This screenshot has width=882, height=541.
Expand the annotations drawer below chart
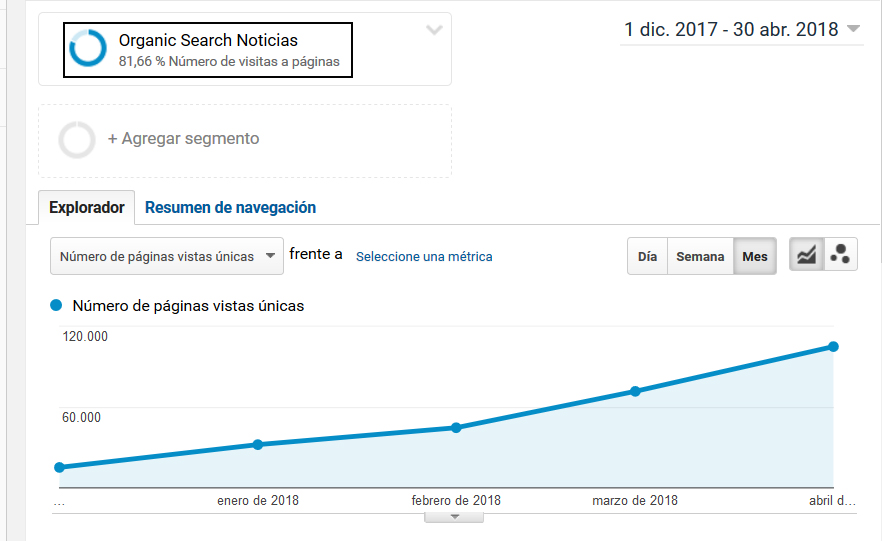(x=454, y=516)
